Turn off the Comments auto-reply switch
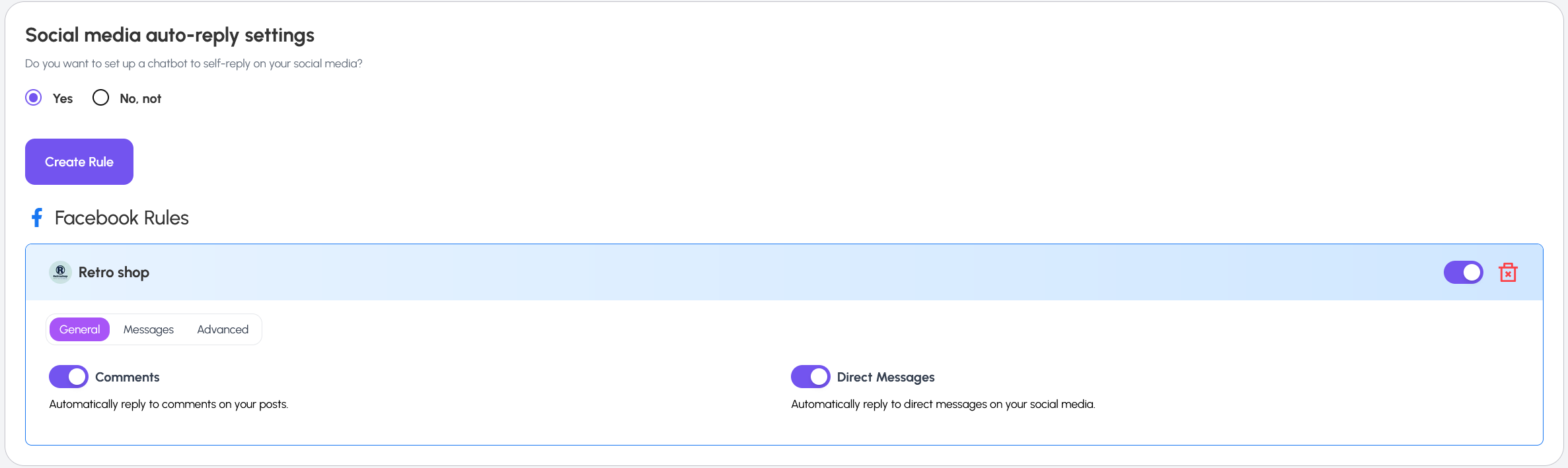 (x=69, y=377)
